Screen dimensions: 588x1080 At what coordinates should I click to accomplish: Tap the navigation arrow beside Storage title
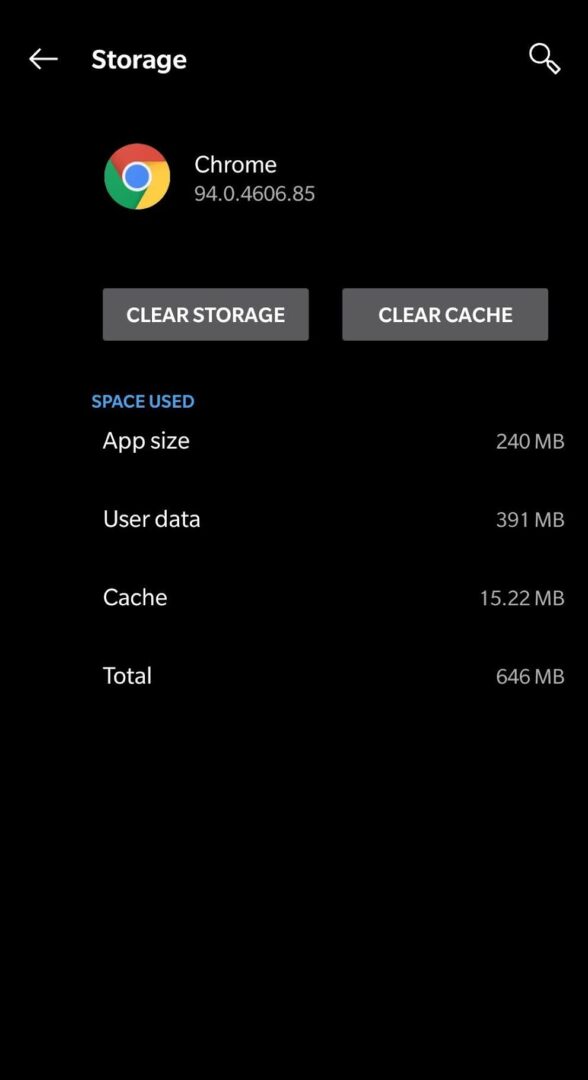43,59
